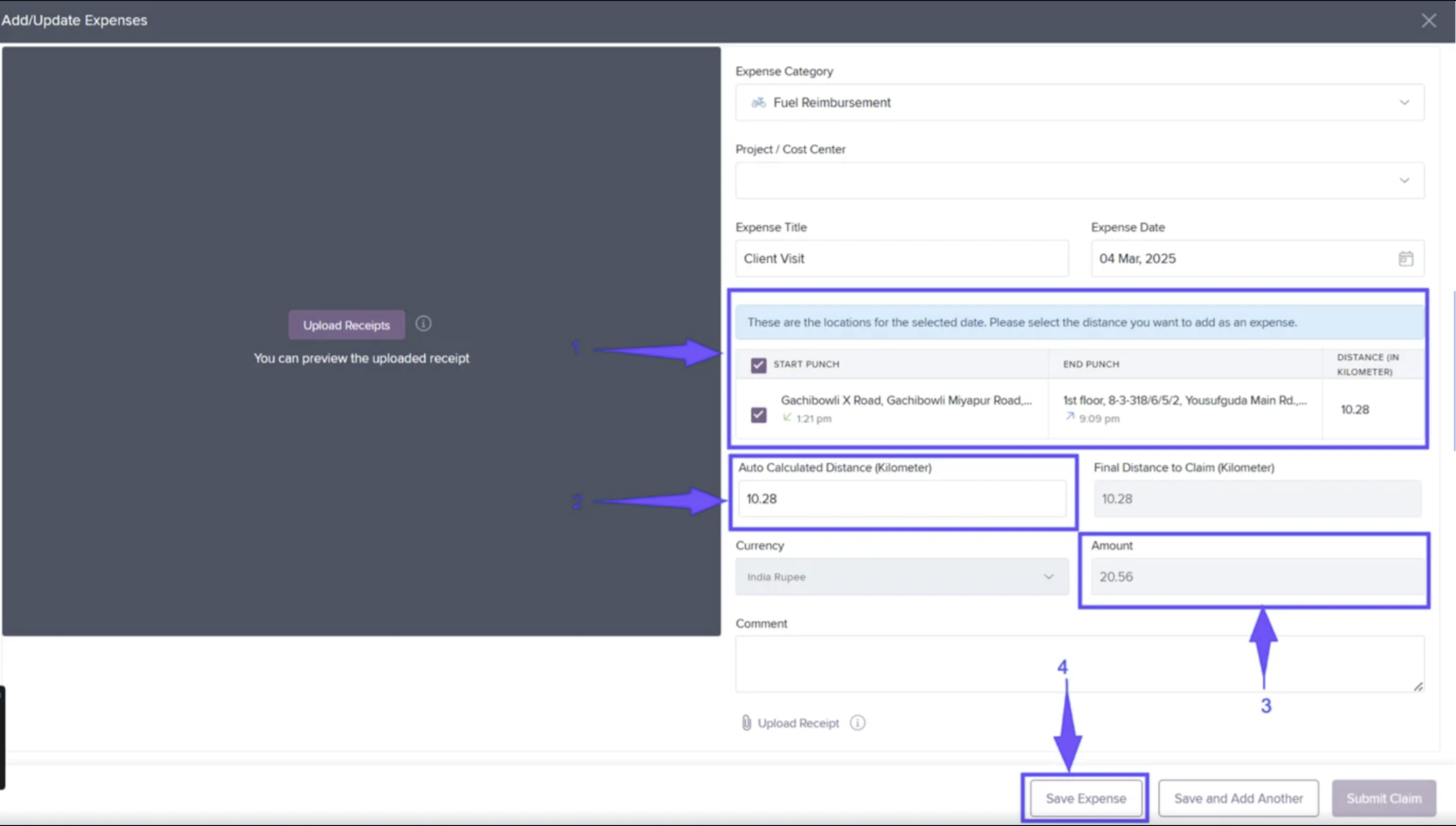Click info icon next to Upload Receipts button
The image size is (1456, 826).
click(x=423, y=324)
